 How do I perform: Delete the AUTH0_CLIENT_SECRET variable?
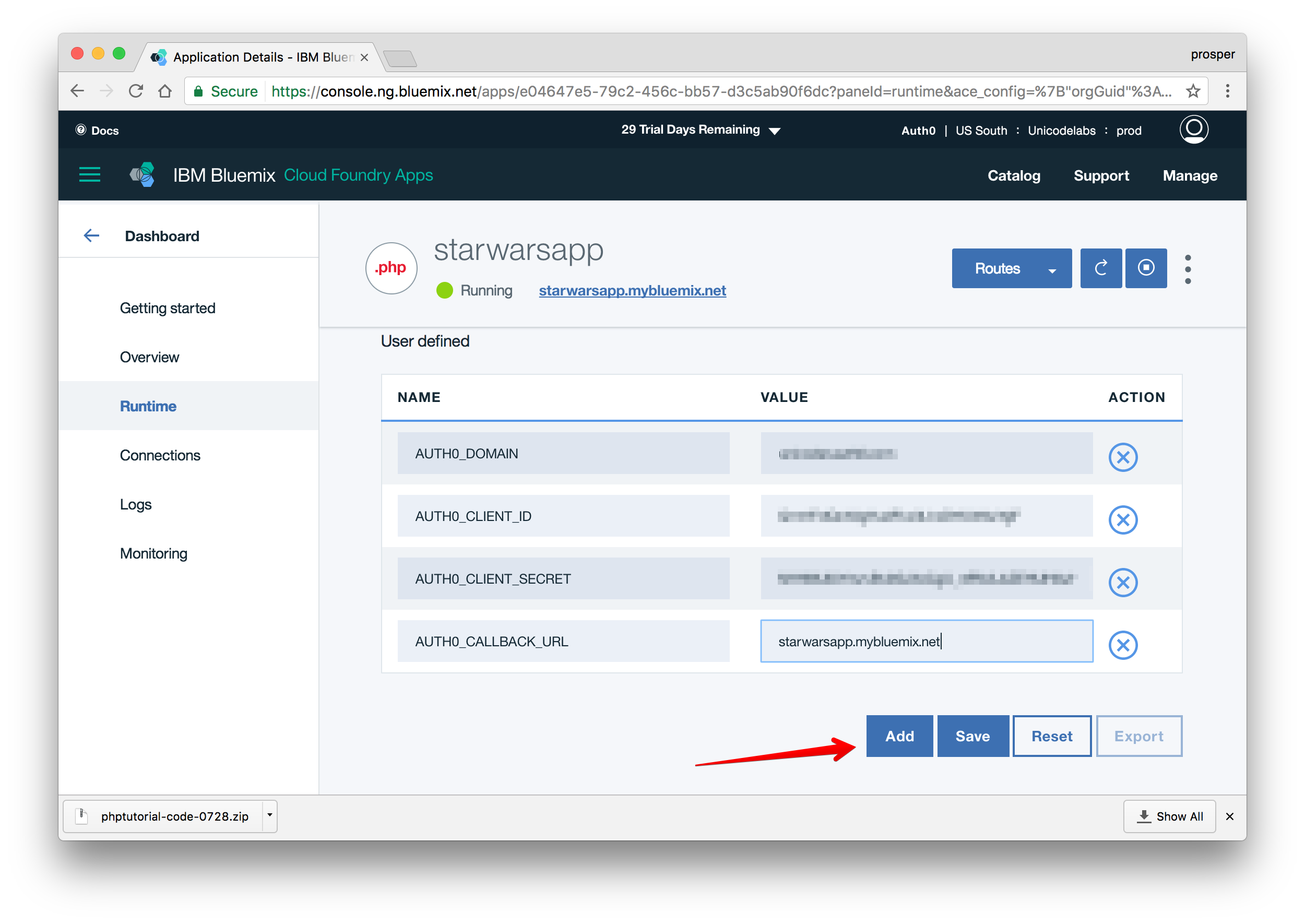pyautogui.click(x=1122, y=582)
